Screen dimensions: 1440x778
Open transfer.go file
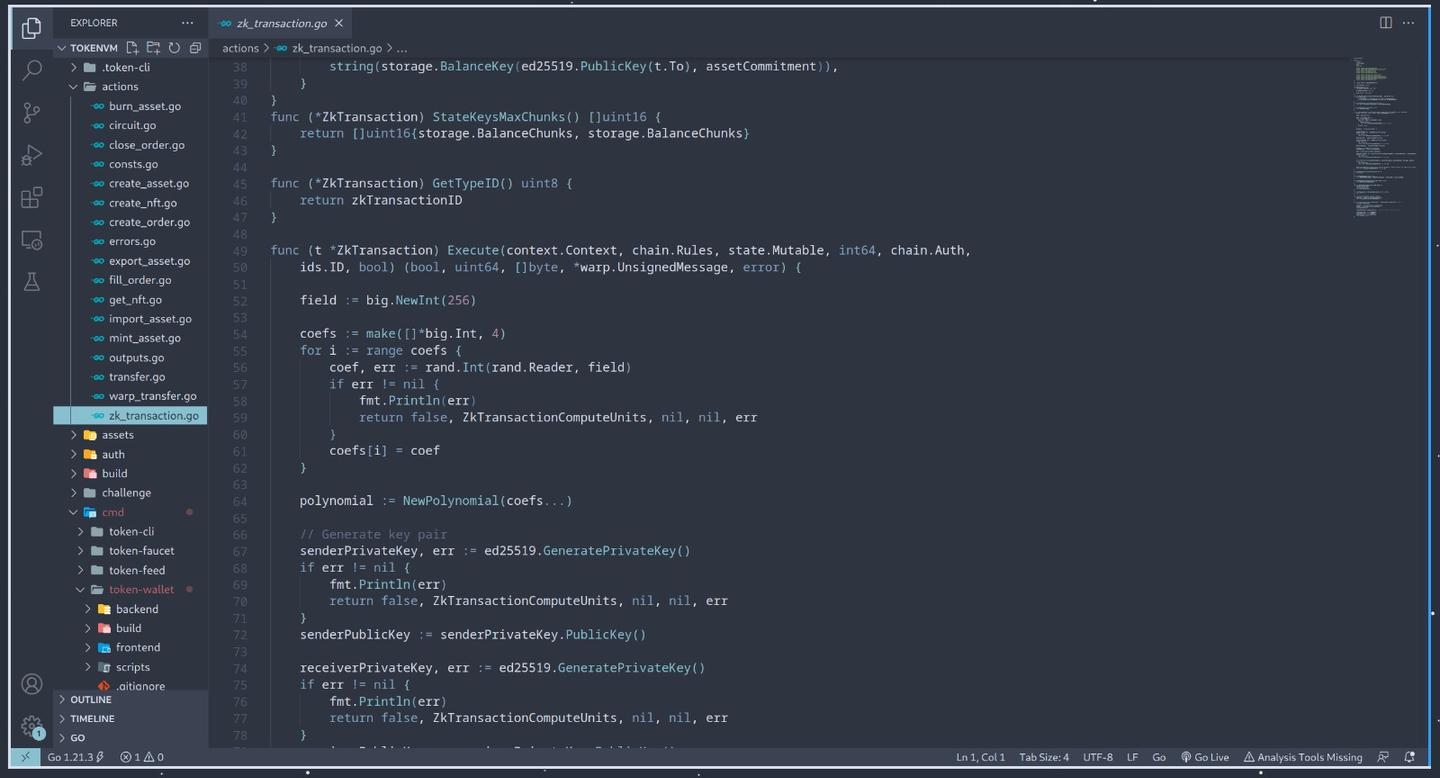coord(130,377)
